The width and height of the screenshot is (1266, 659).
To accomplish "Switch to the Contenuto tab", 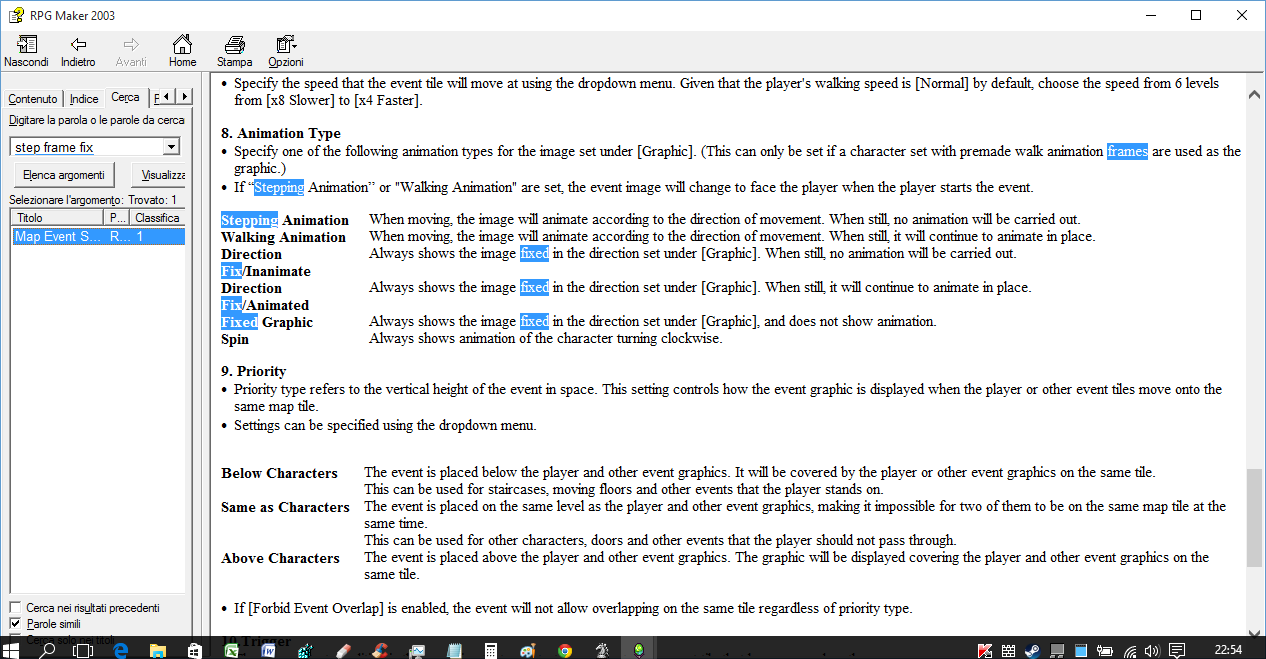I will pyautogui.click(x=33, y=99).
